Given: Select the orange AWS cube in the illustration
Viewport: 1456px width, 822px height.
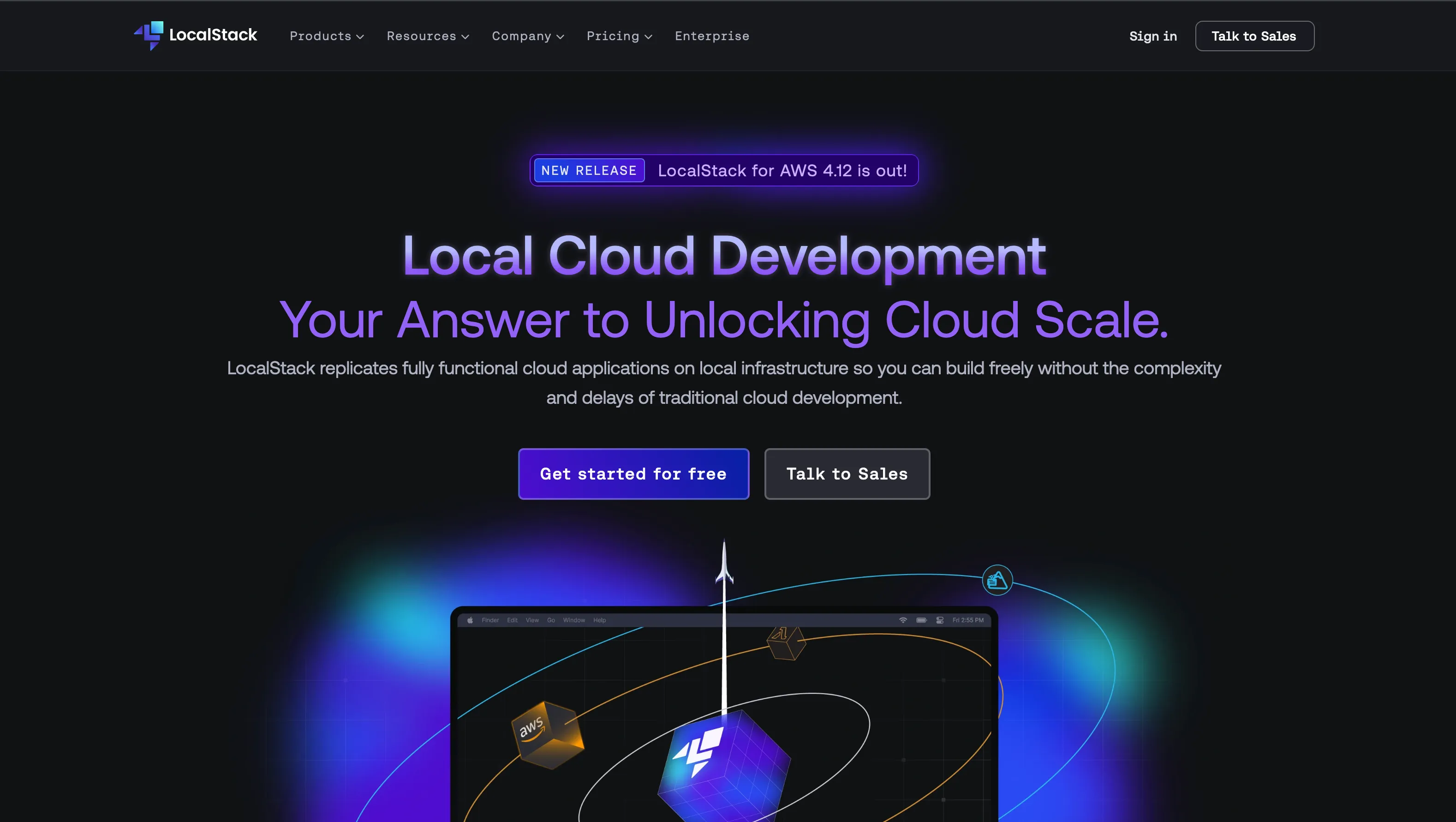Looking at the screenshot, I should click(x=545, y=735).
